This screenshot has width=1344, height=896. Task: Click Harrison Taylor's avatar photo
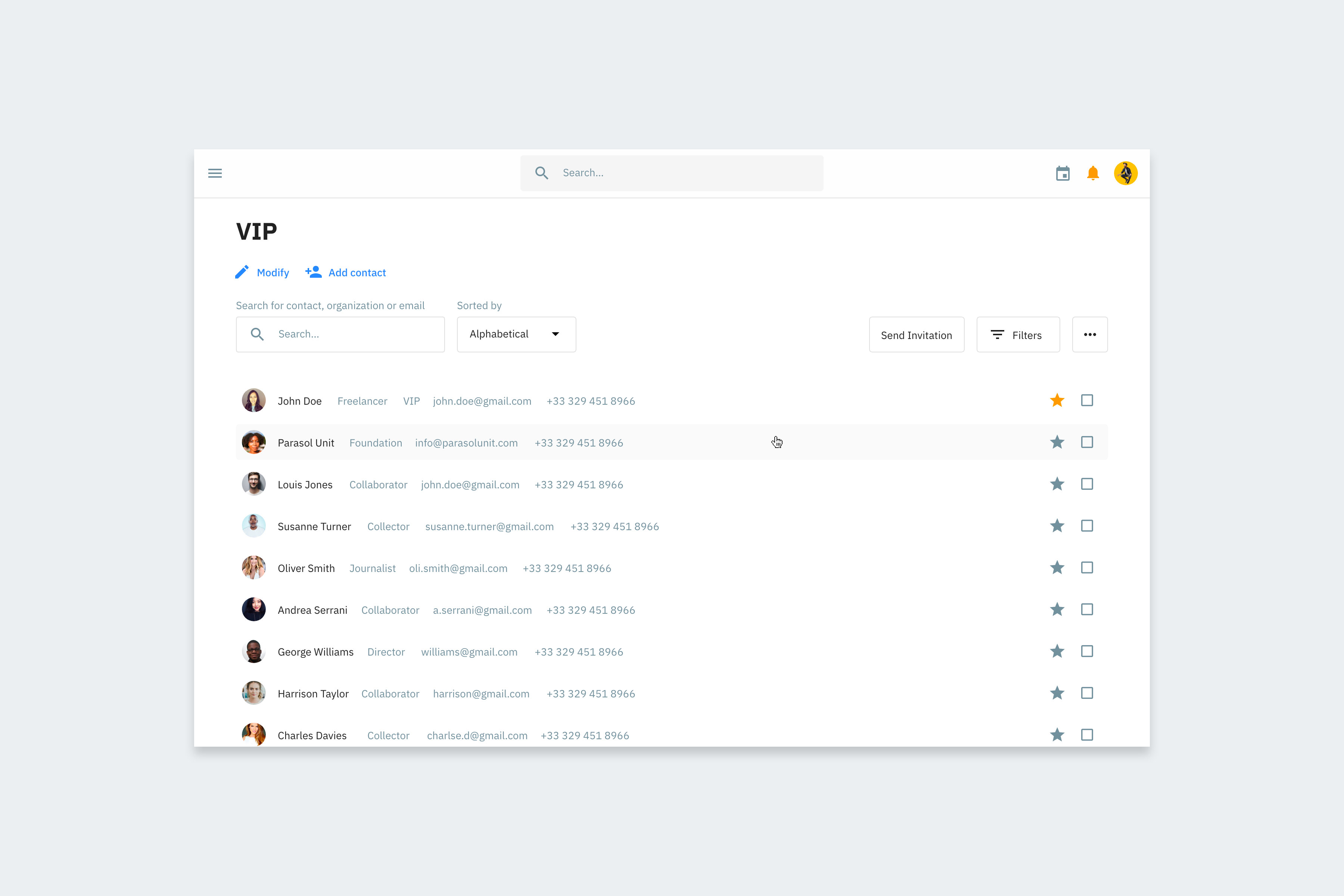254,693
